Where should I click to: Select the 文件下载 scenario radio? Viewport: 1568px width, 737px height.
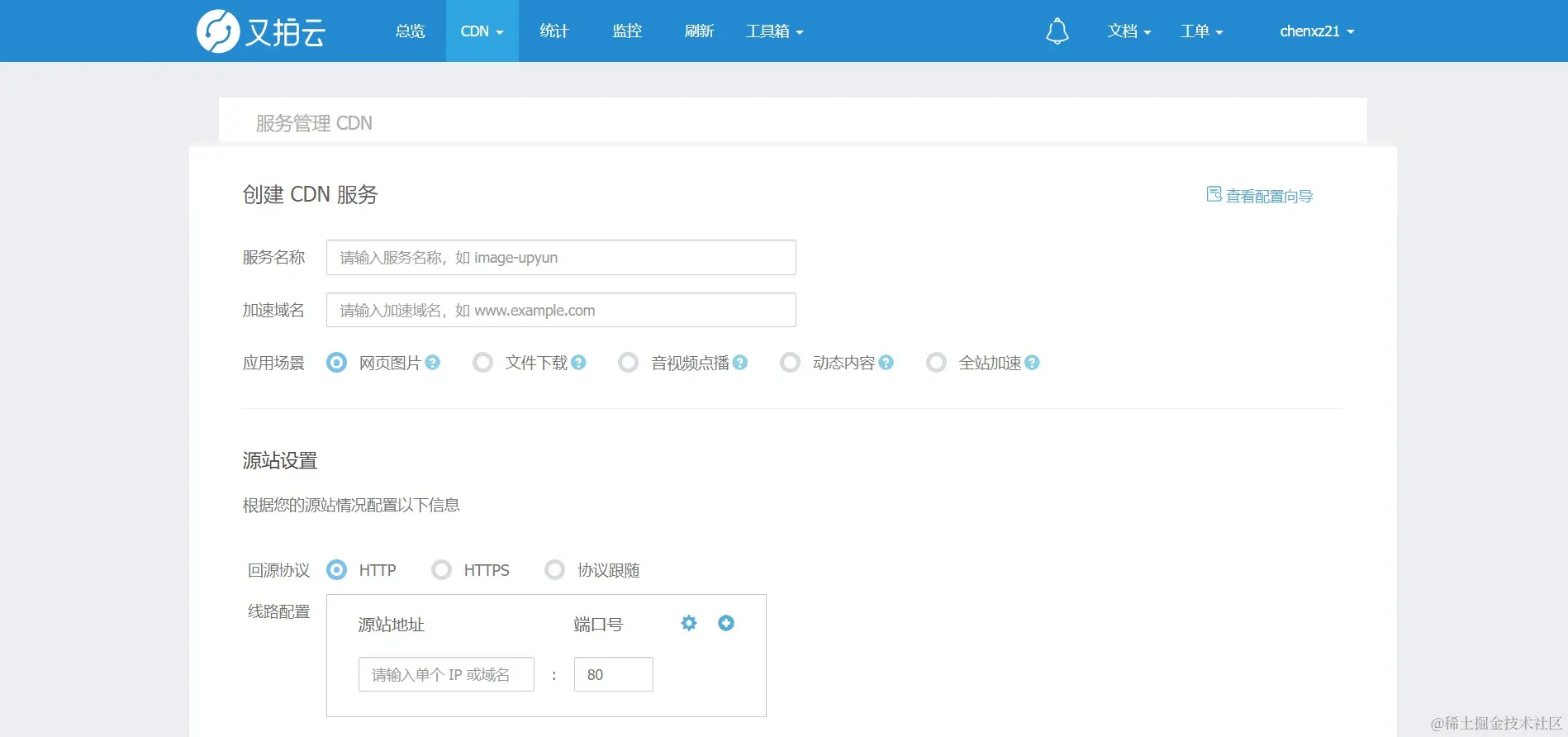tap(483, 363)
